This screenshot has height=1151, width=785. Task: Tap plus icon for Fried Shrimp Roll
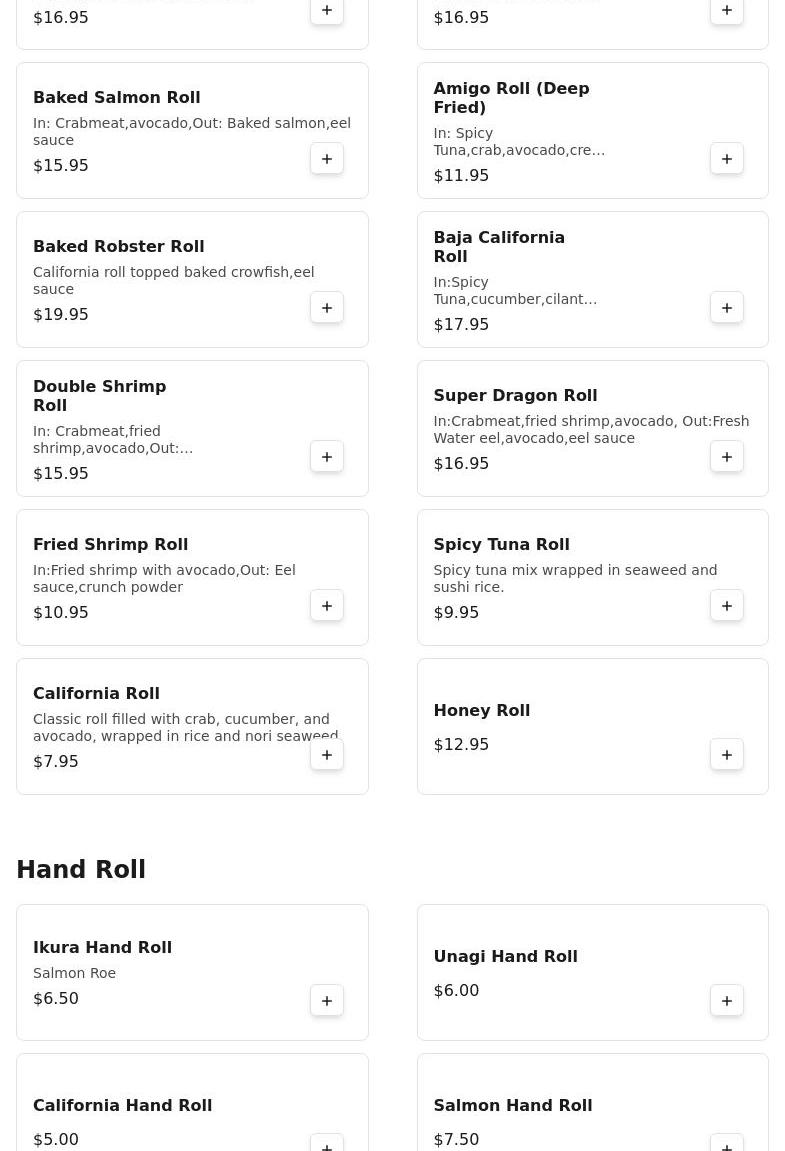327,606
